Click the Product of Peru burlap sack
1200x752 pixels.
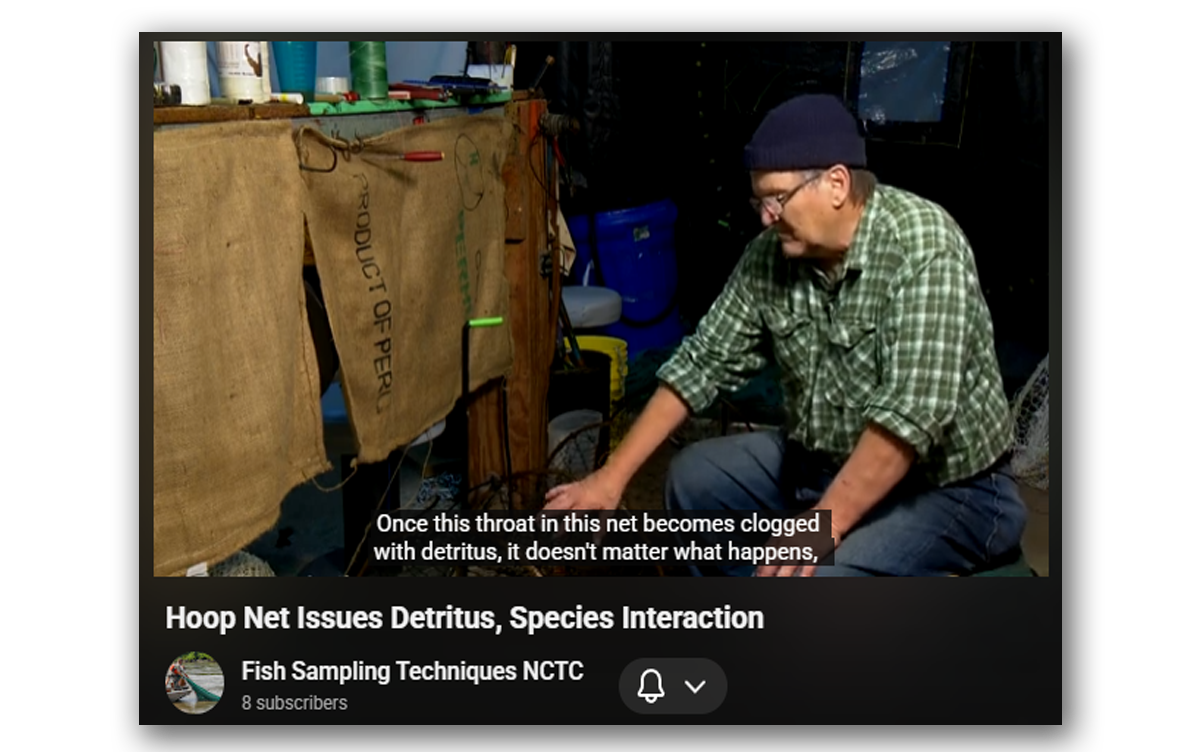[408, 285]
